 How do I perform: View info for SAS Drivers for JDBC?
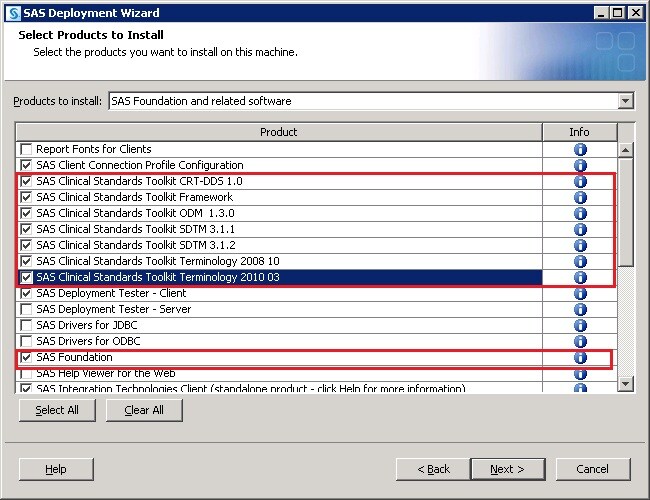[x=580, y=325]
